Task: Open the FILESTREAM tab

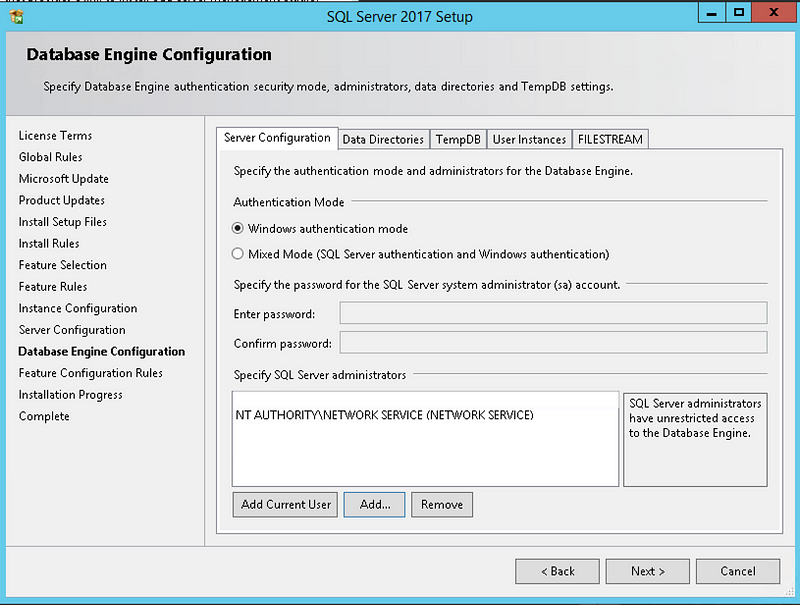Action: tap(610, 139)
